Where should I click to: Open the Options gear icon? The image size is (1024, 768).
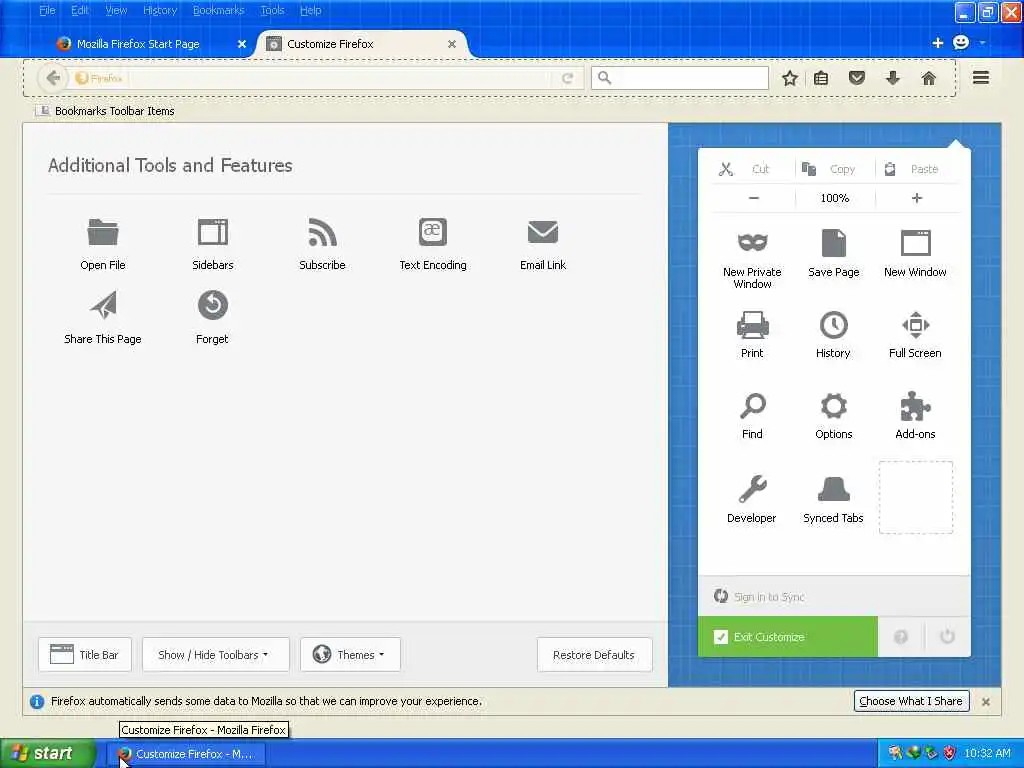(834, 406)
